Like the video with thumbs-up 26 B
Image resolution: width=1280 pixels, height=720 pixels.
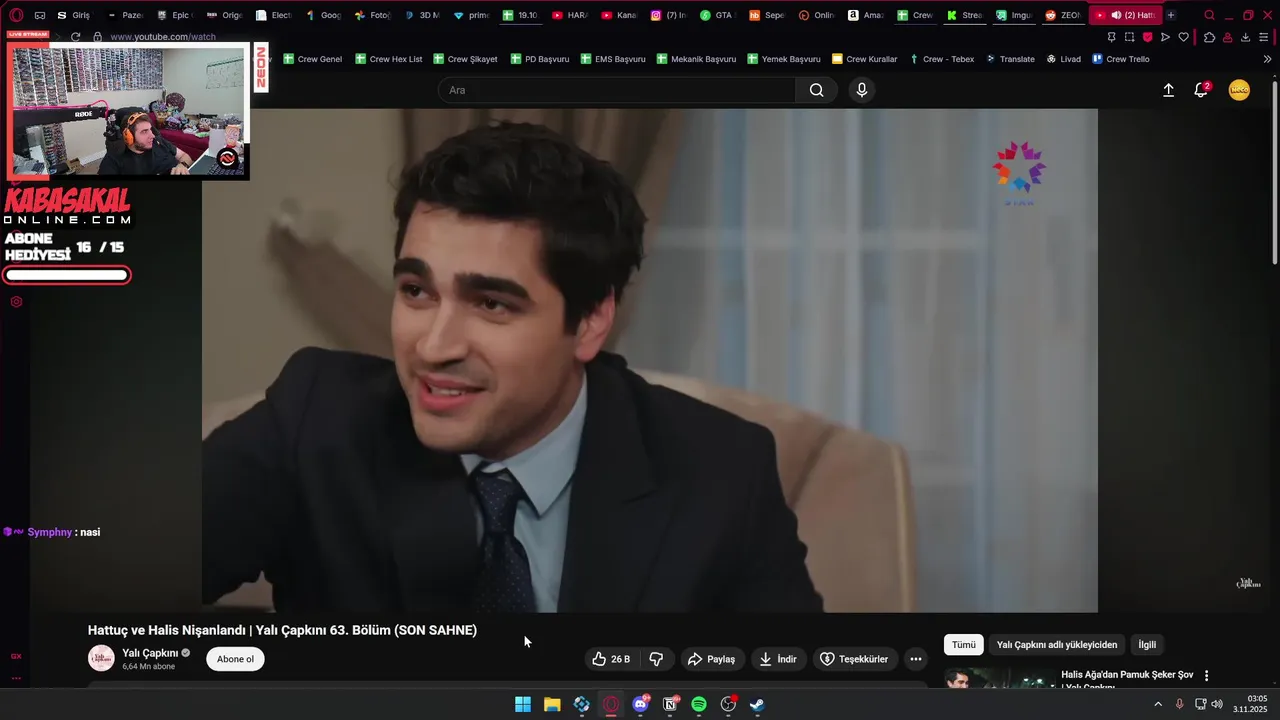click(x=611, y=659)
